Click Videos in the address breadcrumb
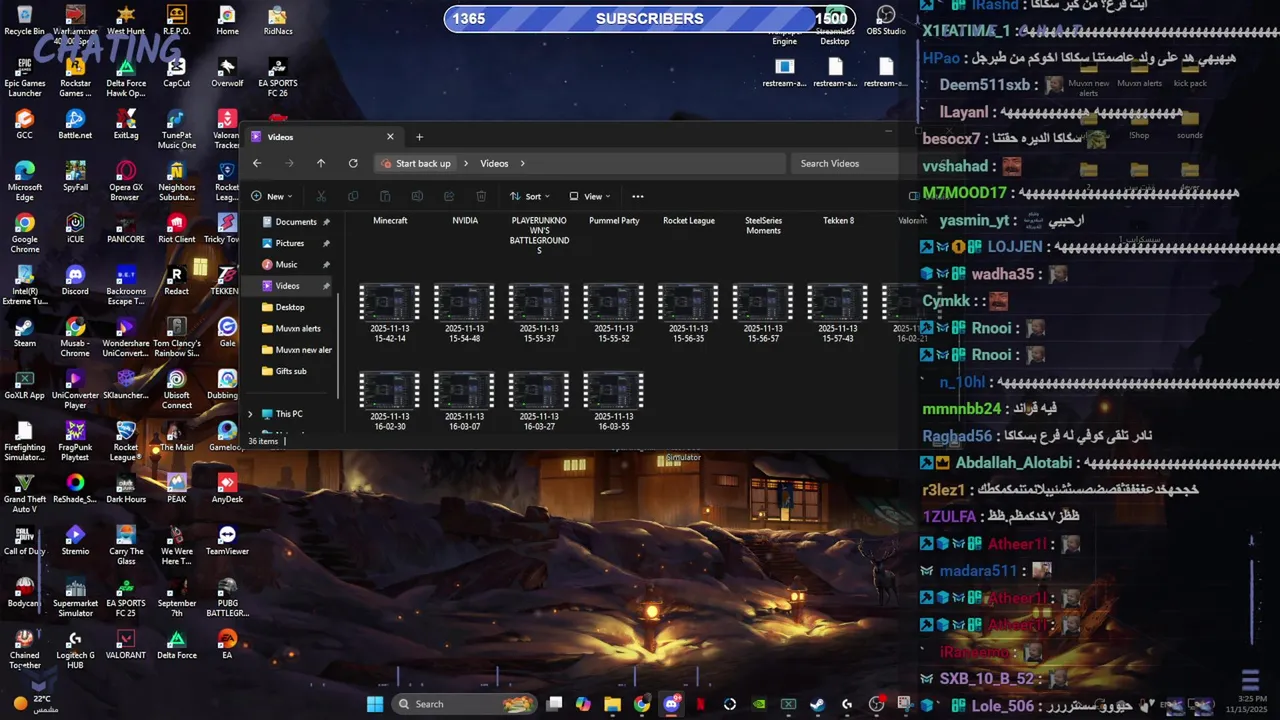 (x=494, y=163)
